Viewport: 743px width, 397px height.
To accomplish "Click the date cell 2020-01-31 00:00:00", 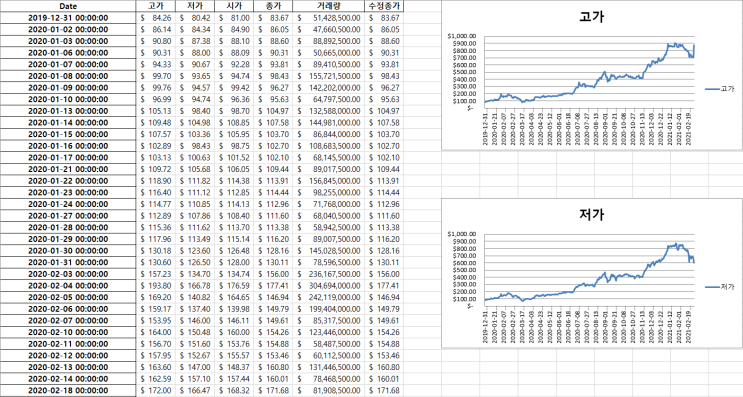I will coord(68,262).
